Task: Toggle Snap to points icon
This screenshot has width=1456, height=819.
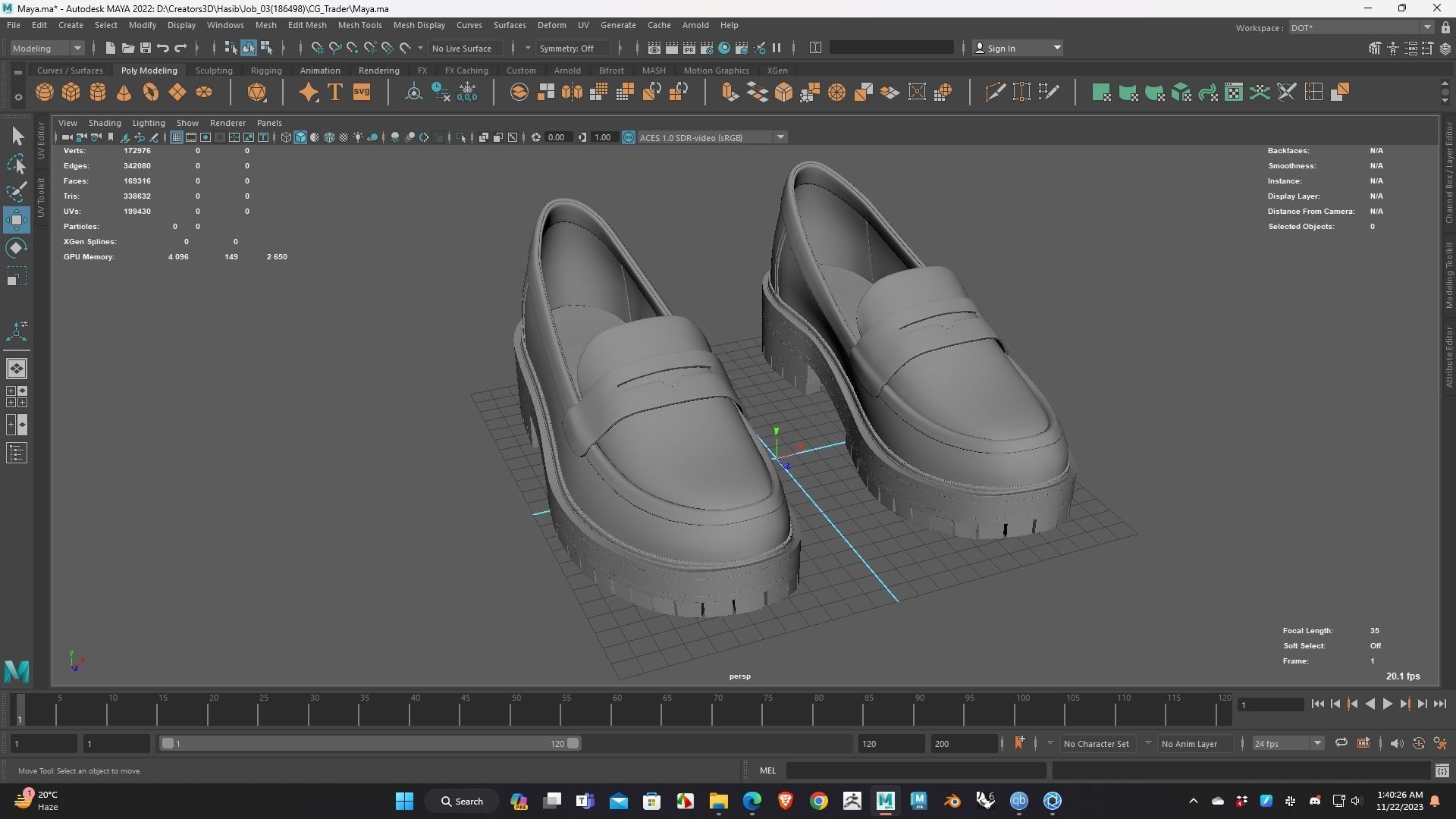Action: 352,48
